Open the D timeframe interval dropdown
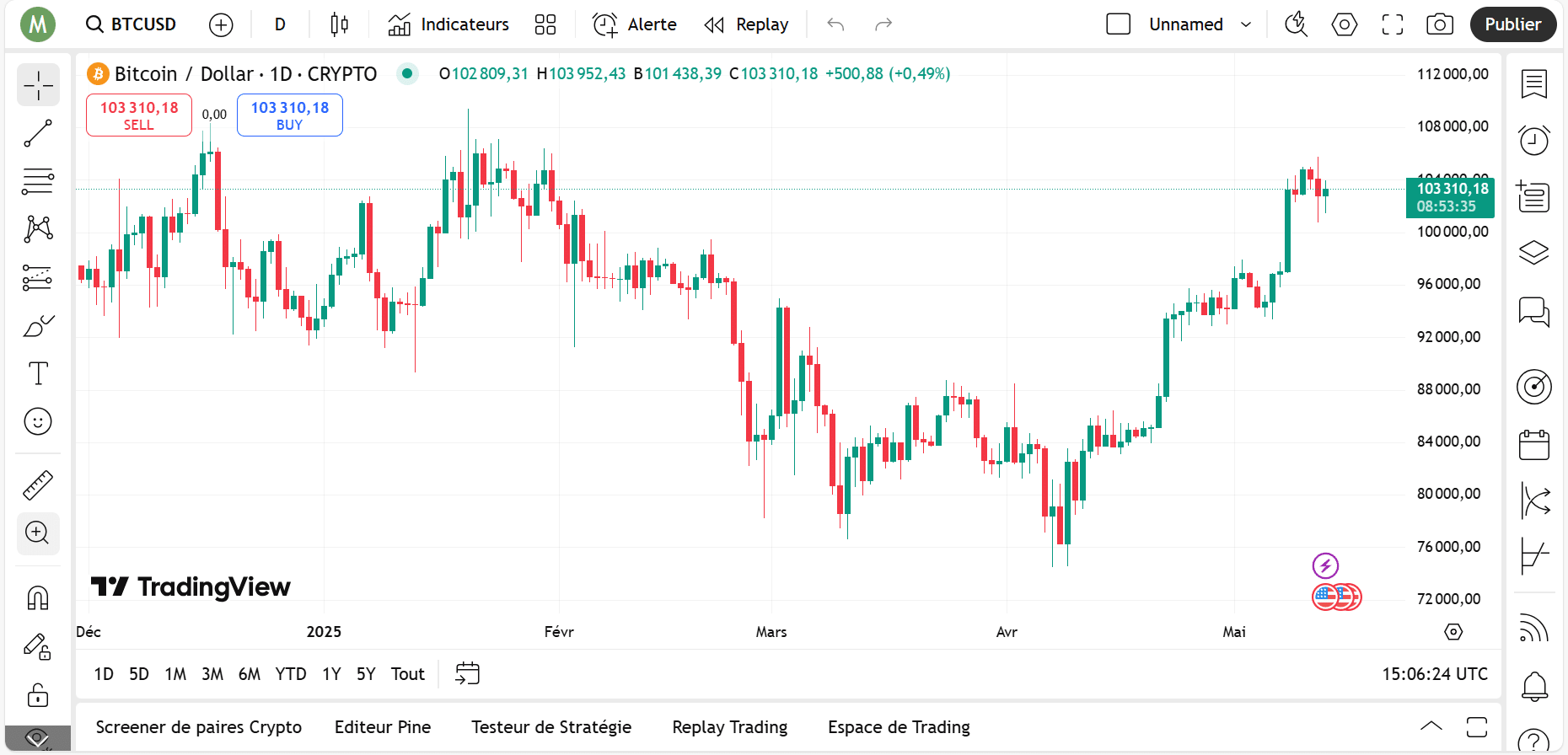The image size is (1568, 755). [x=280, y=24]
